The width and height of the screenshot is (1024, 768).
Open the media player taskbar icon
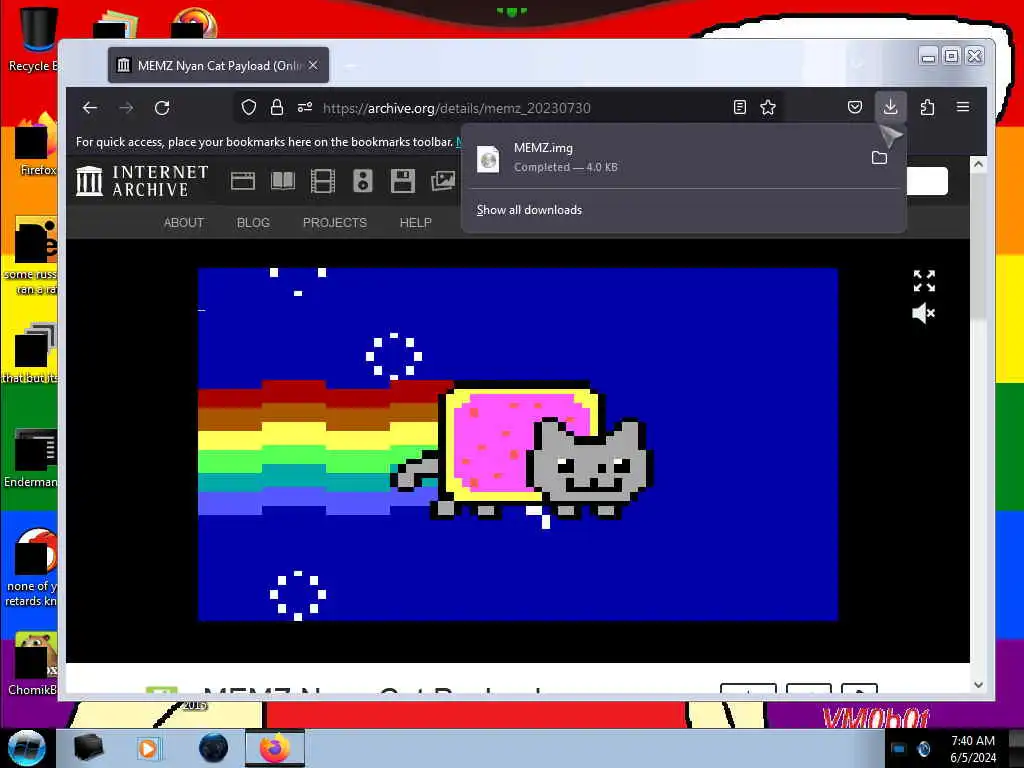pyautogui.click(x=148, y=748)
